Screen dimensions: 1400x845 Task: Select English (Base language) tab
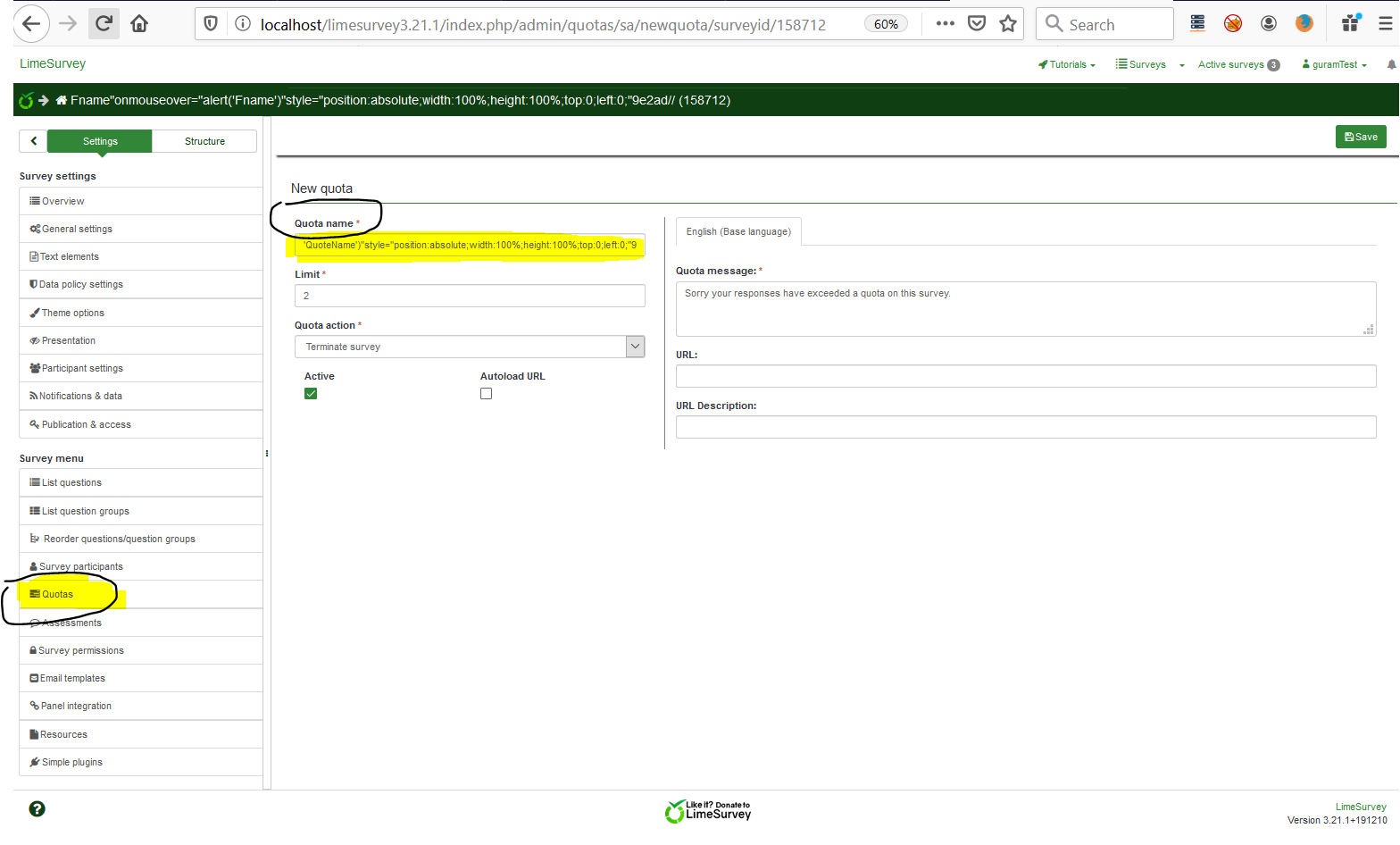738,231
